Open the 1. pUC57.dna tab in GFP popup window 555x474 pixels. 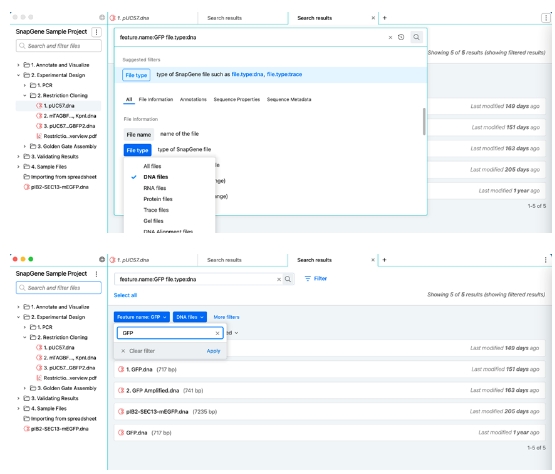point(152,260)
